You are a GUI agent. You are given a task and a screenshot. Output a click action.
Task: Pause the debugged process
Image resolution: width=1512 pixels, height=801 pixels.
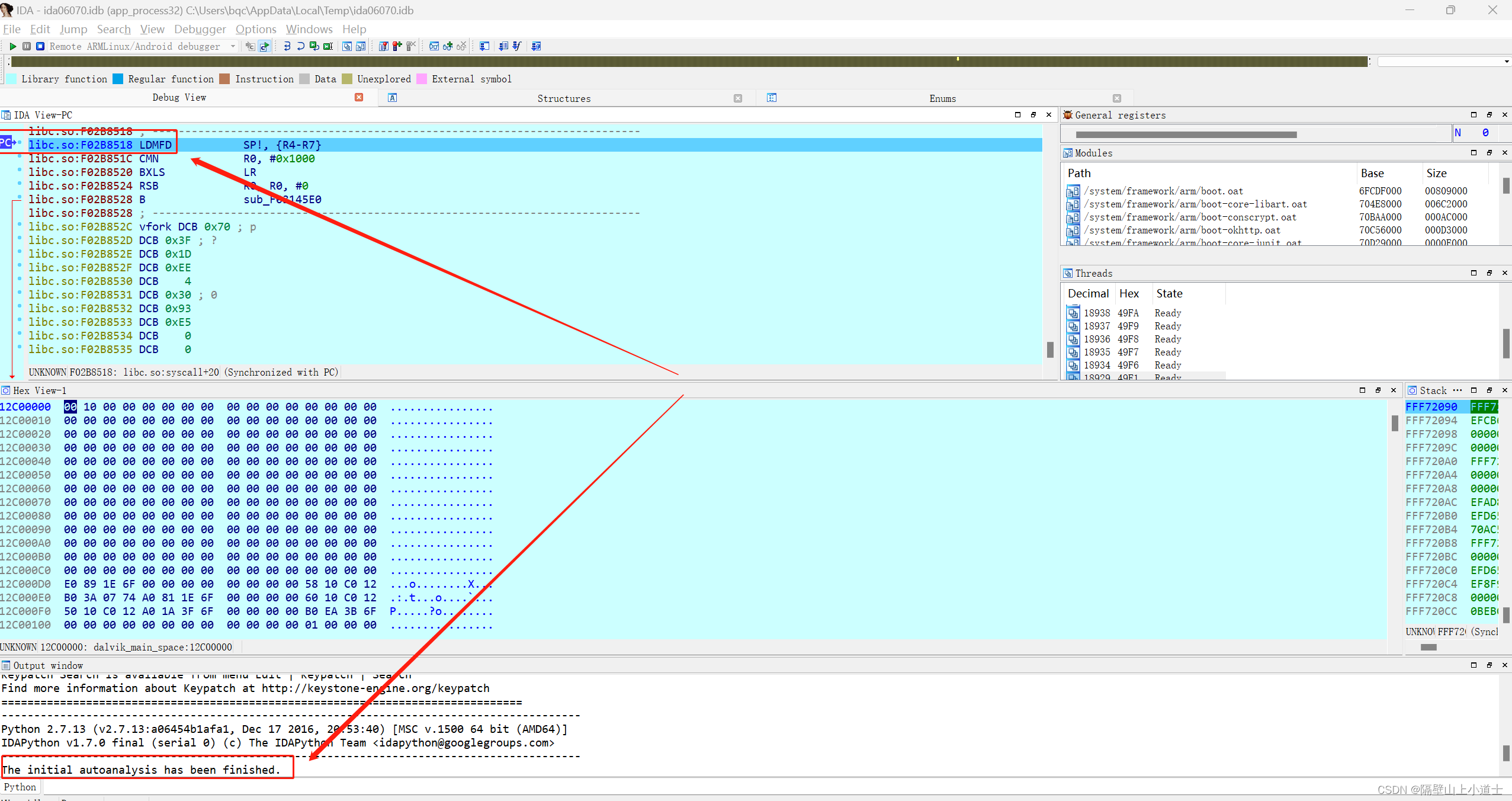tap(27, 46)
